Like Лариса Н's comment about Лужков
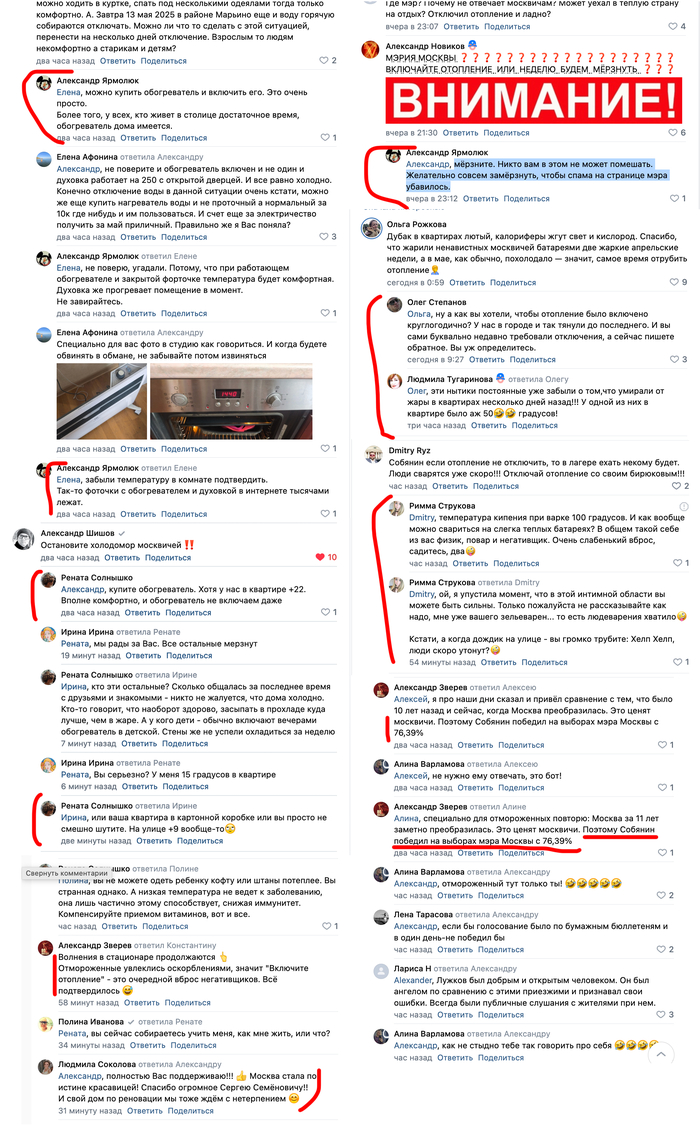 pyautogui.click(x=665, y=1015)
